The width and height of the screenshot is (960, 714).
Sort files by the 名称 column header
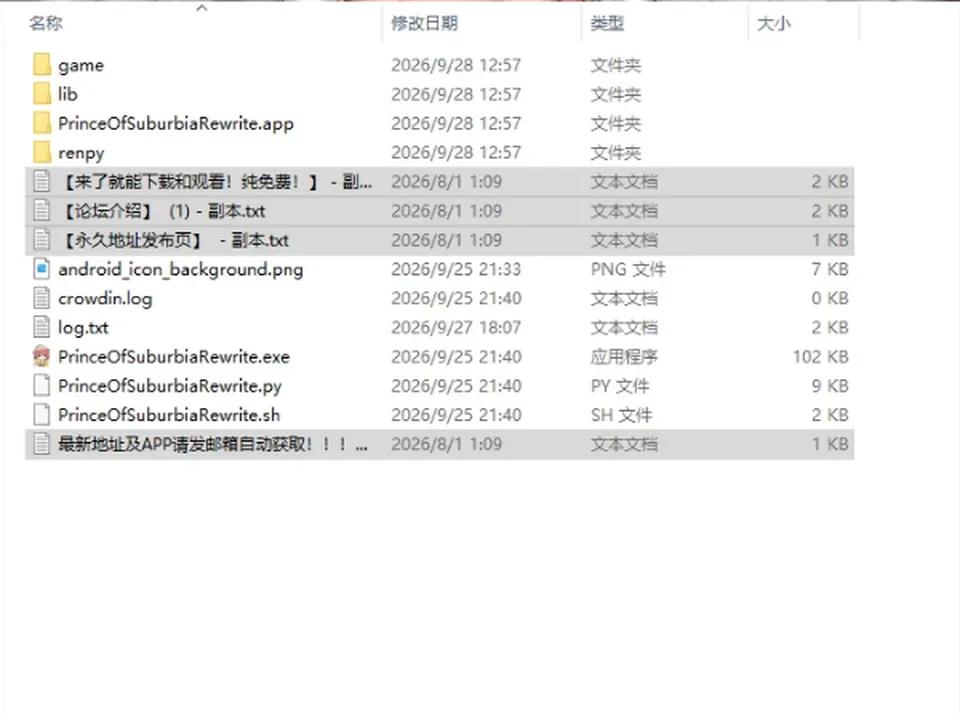tap(46, 24)
